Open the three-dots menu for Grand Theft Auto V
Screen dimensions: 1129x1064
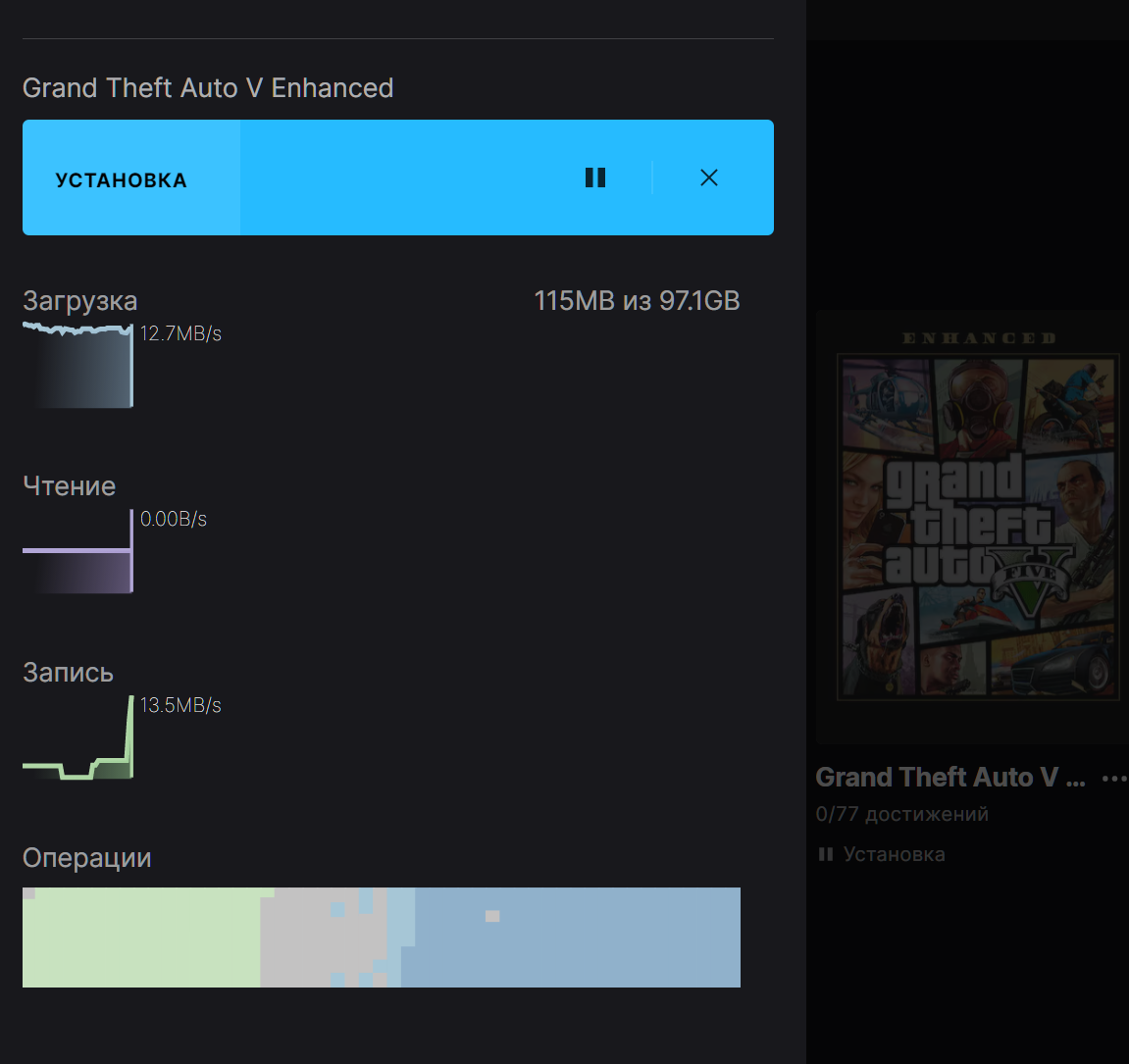1114,779
